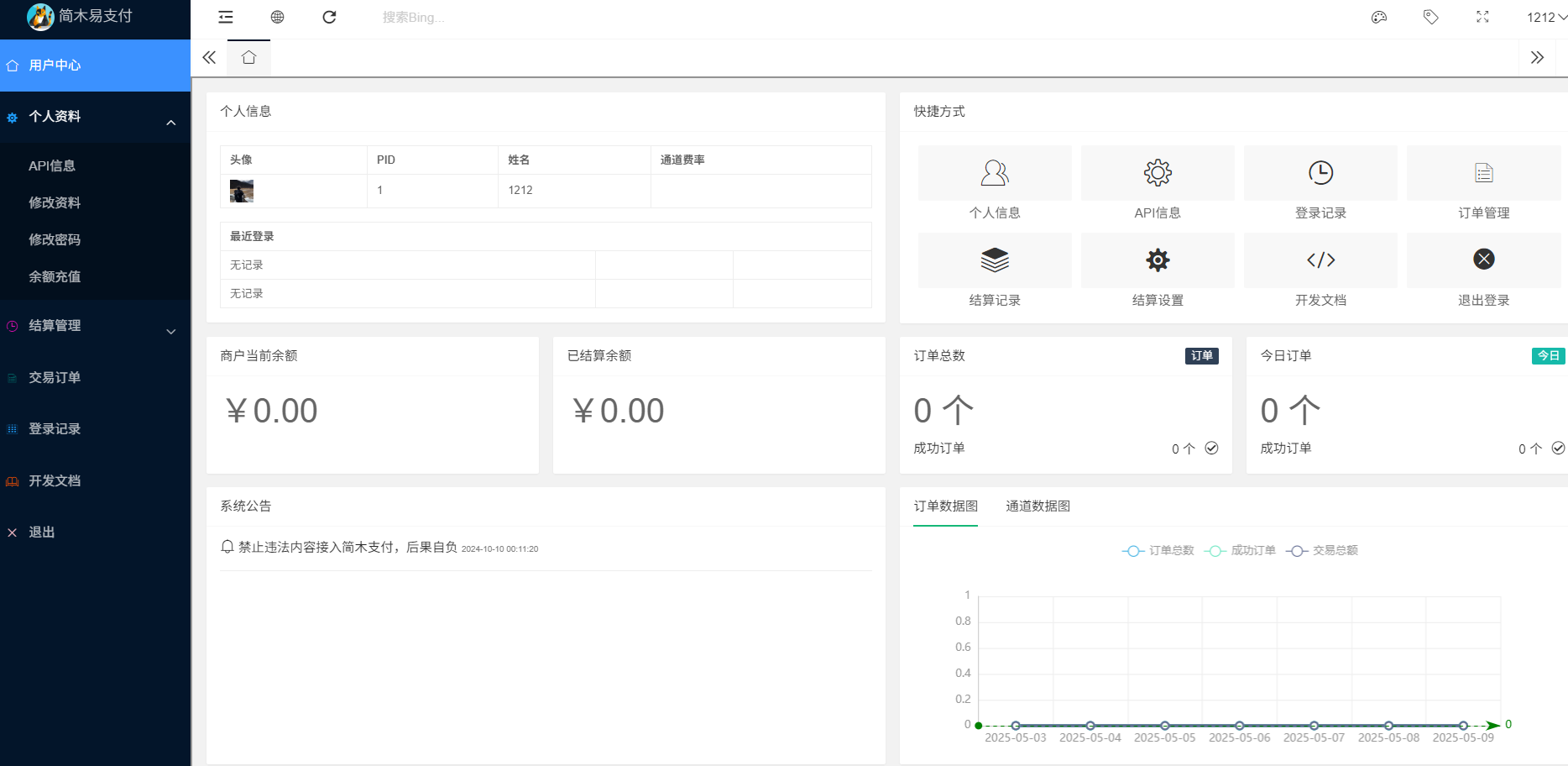Screen dimensions: 1568x766
Task: Toggle 成功订单 series in chart legend
Action: pyautogui.click(x=1240, y=551)
